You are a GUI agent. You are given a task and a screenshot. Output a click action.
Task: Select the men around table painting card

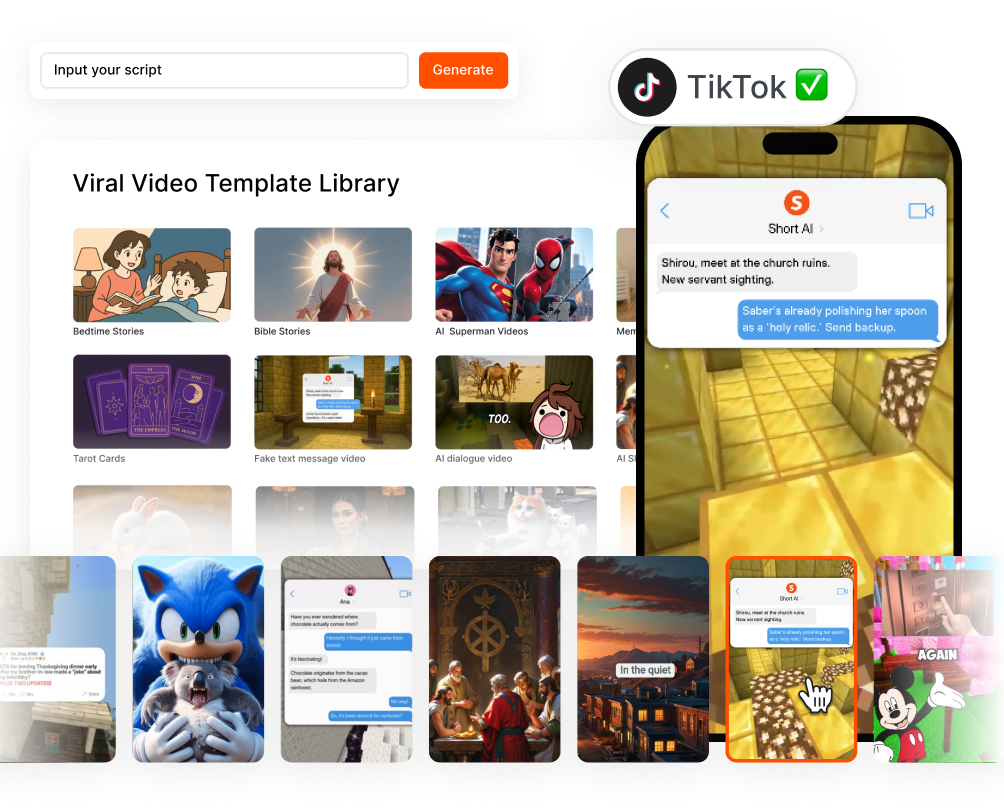click(x=494, y=659)
